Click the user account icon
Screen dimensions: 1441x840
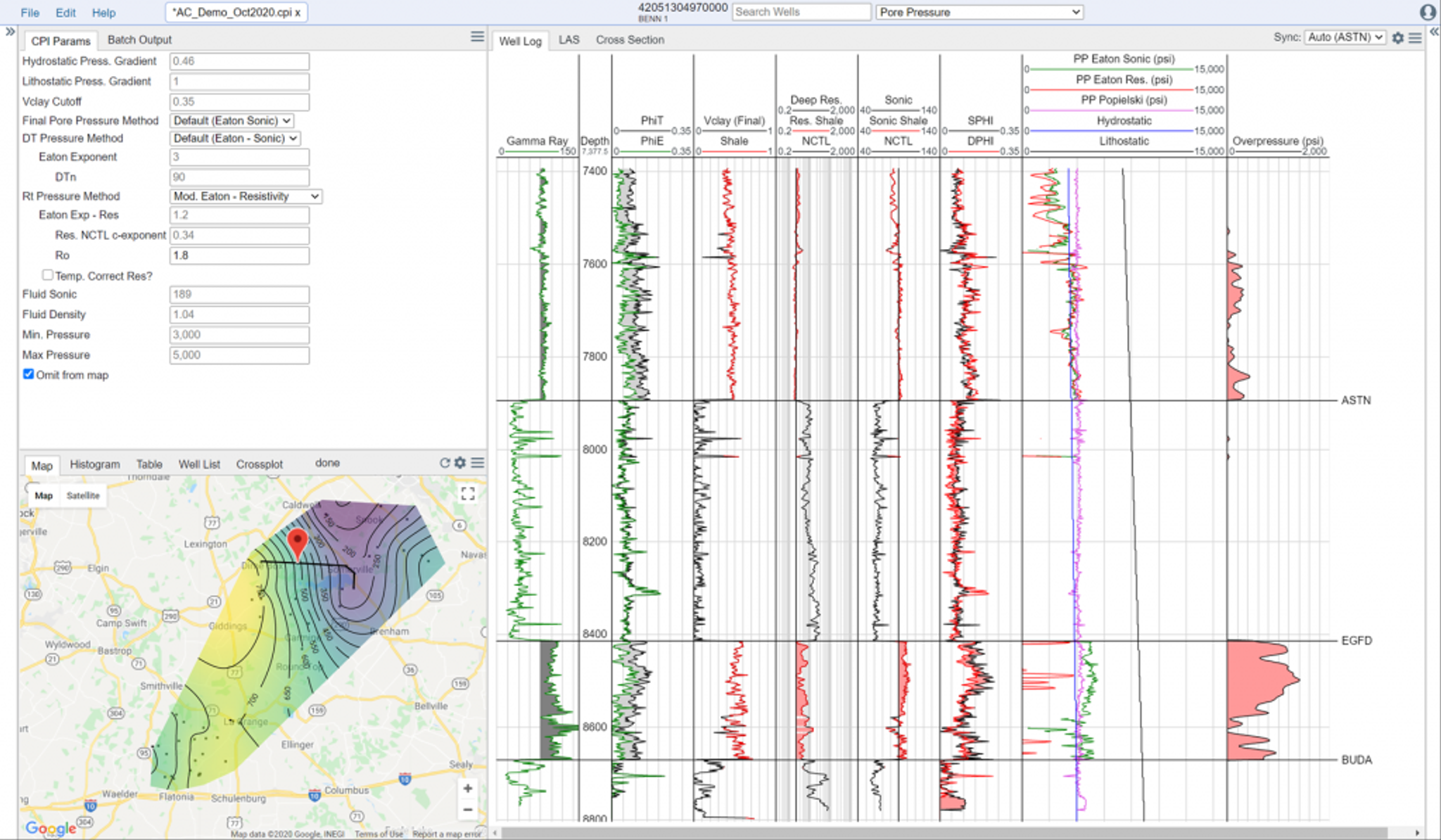pyautogui.click(x=1428, y=12)
